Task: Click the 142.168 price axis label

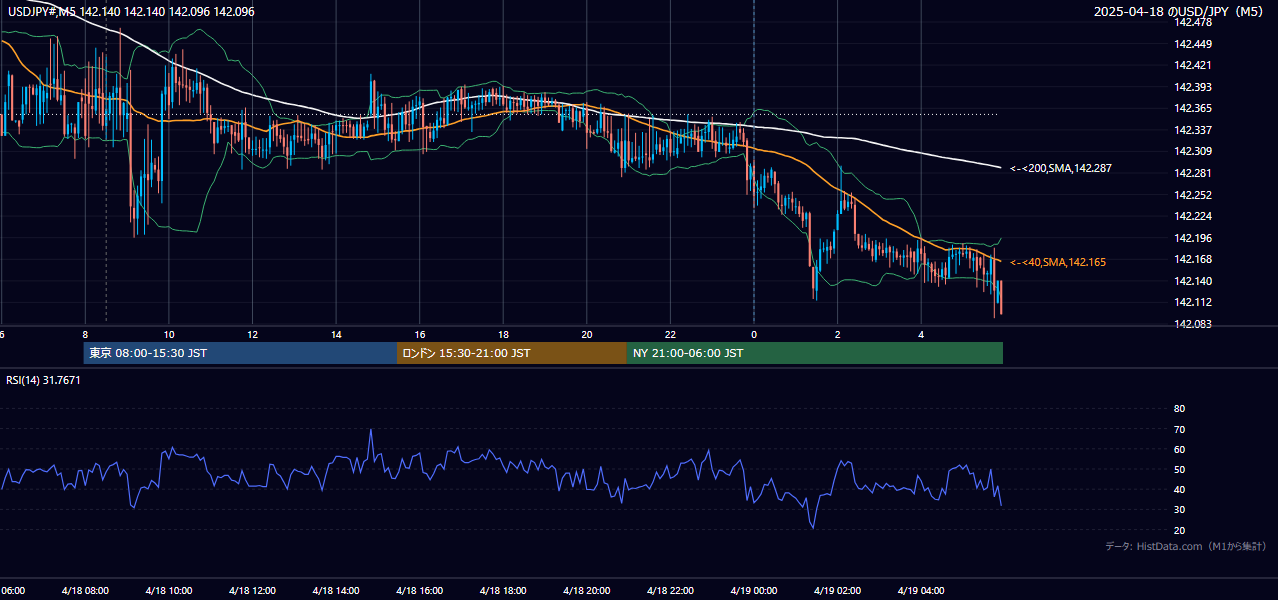Action: point(1195,259)
